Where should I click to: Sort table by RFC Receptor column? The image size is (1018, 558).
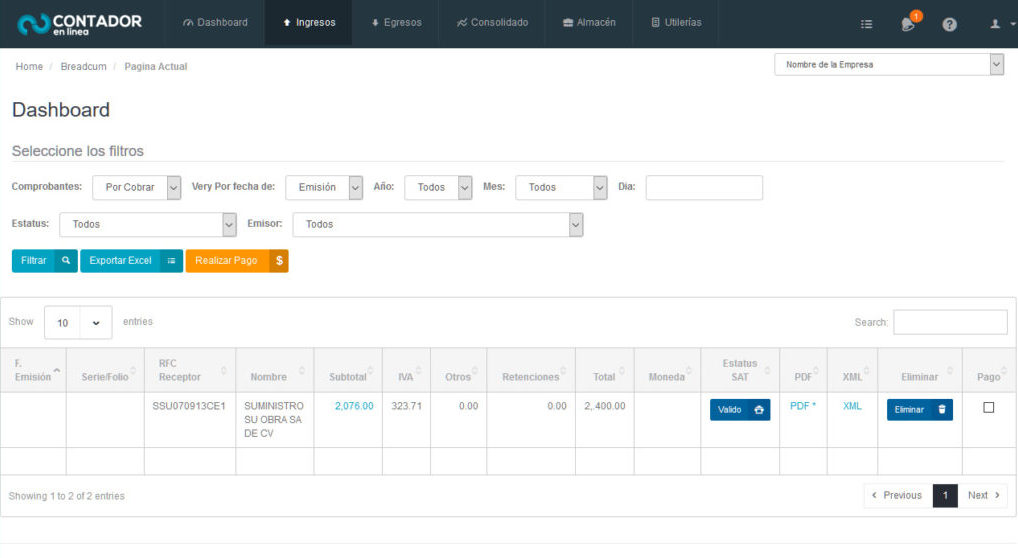tap(190, 370)
